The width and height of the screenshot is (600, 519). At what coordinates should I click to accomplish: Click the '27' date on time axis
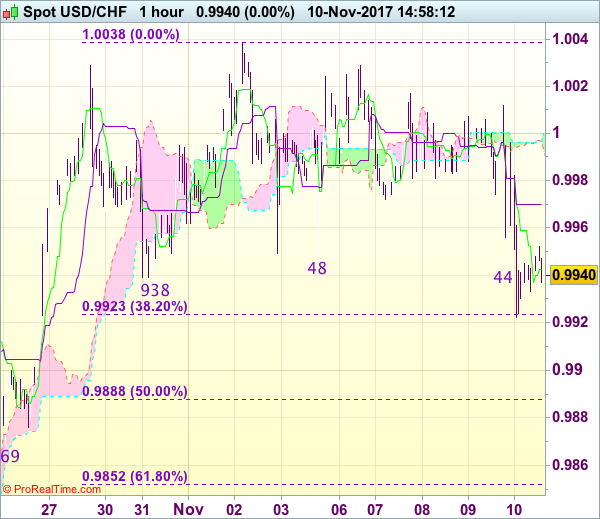click(49, 510)
